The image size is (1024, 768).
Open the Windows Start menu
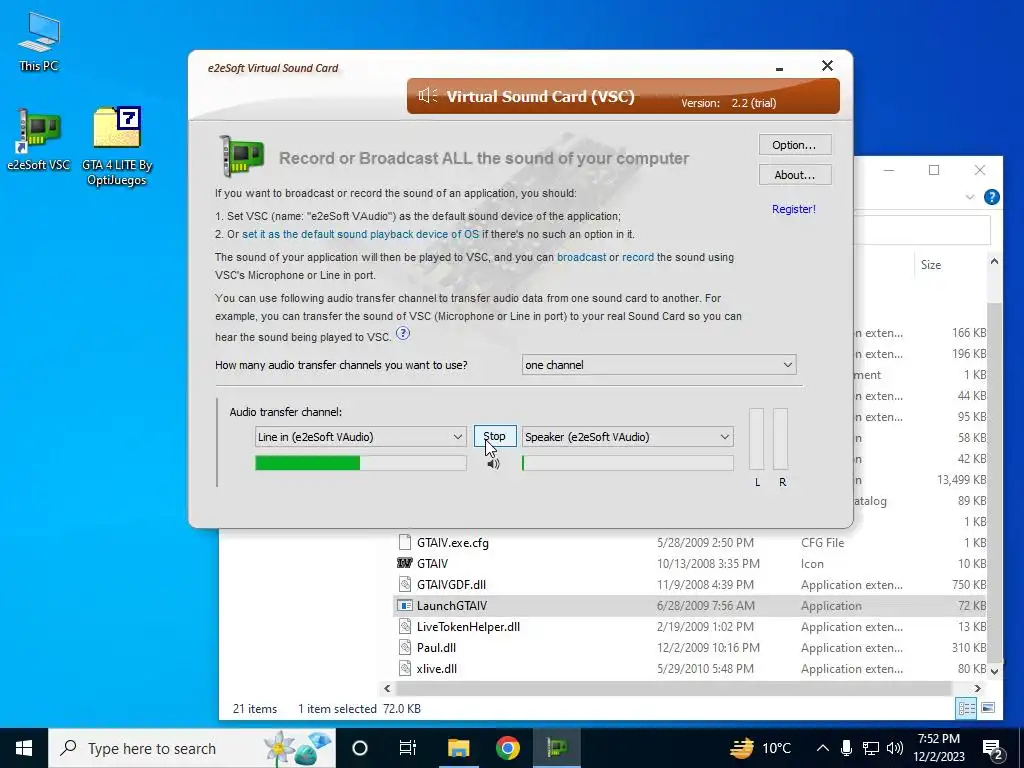(x=24, y=748)
